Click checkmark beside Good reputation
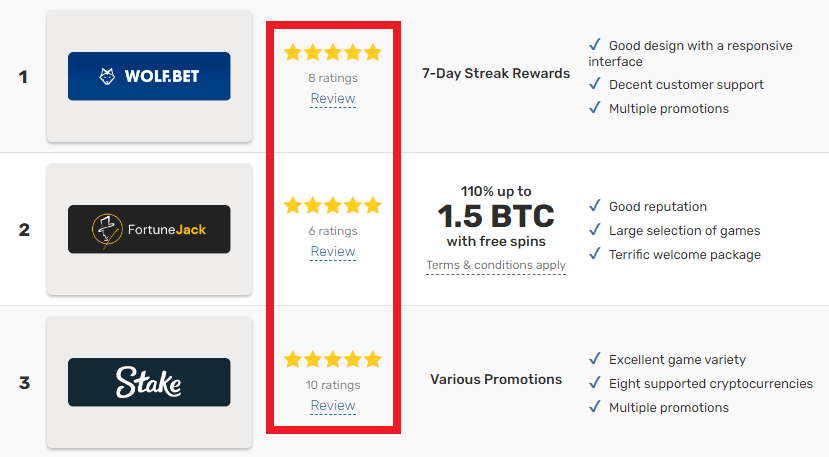The width and height of the screenshot is (829, 457). click(x=595, y=205)
